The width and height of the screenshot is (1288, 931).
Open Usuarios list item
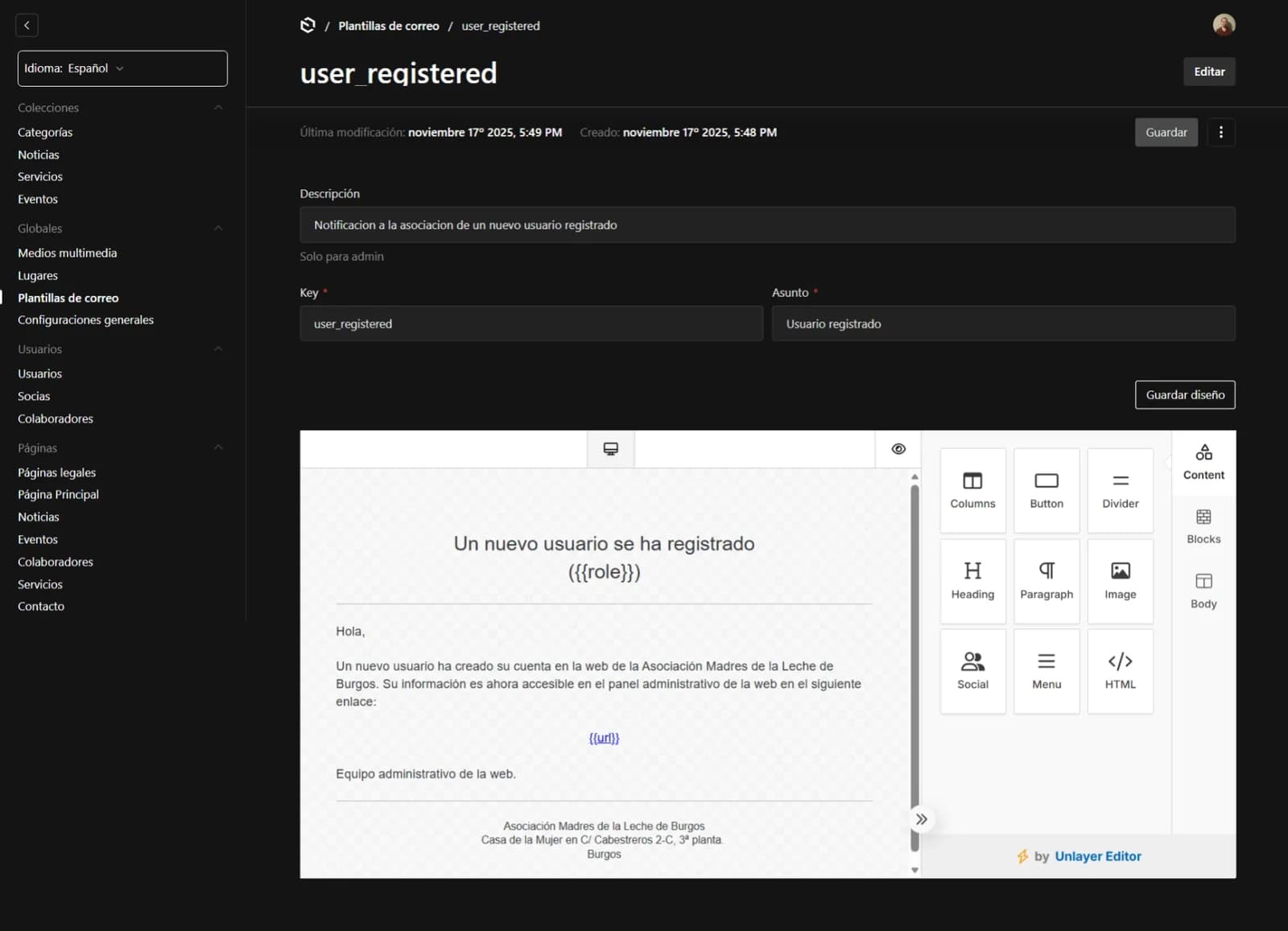pyautogui.click(x=39, y=373)
